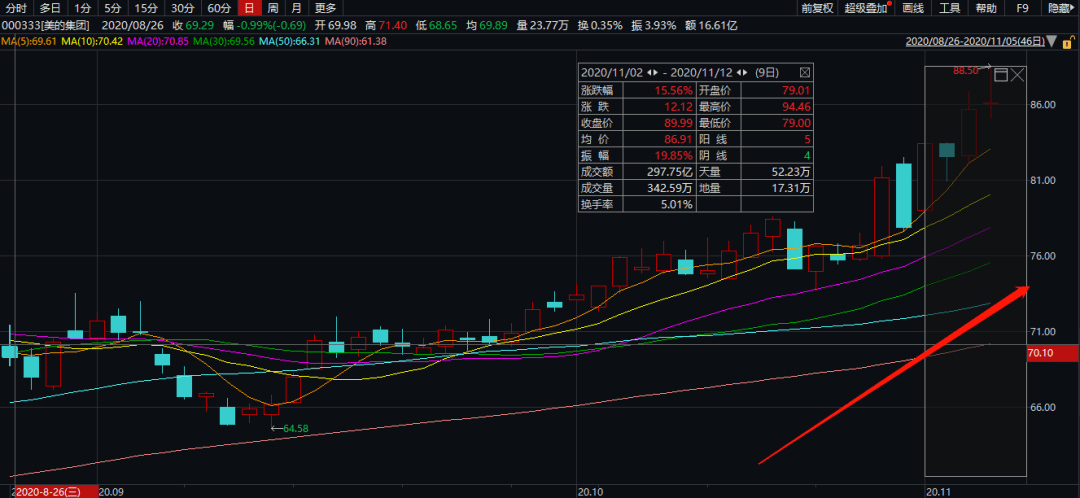Click 隐藏 to hide side panel
Image resolution: width=1080 pixels, height=498 pixels.
(x=1058, y=8)
